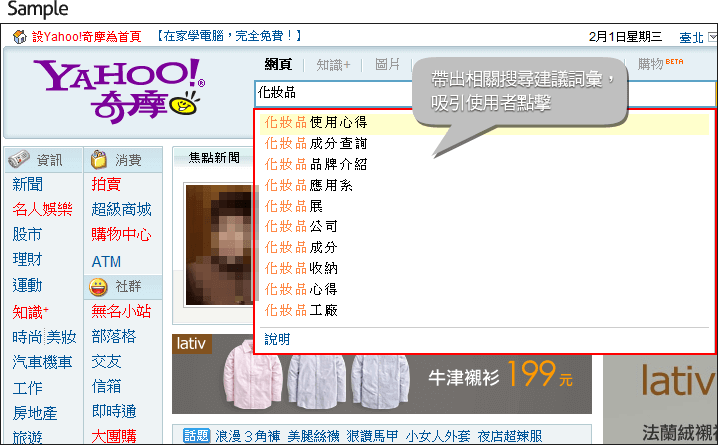Switch to the 圖片 search tab
This screenshot has width=718, height=445.
point(387,64)
